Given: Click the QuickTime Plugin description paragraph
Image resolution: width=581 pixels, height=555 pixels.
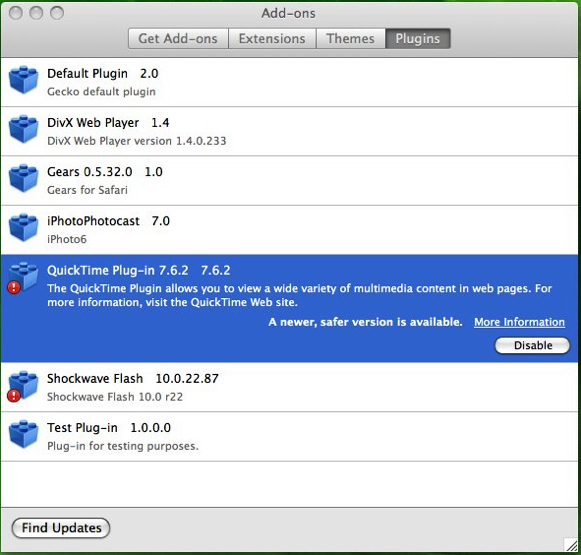Looking at the screenshot, I should coord(299,295).
